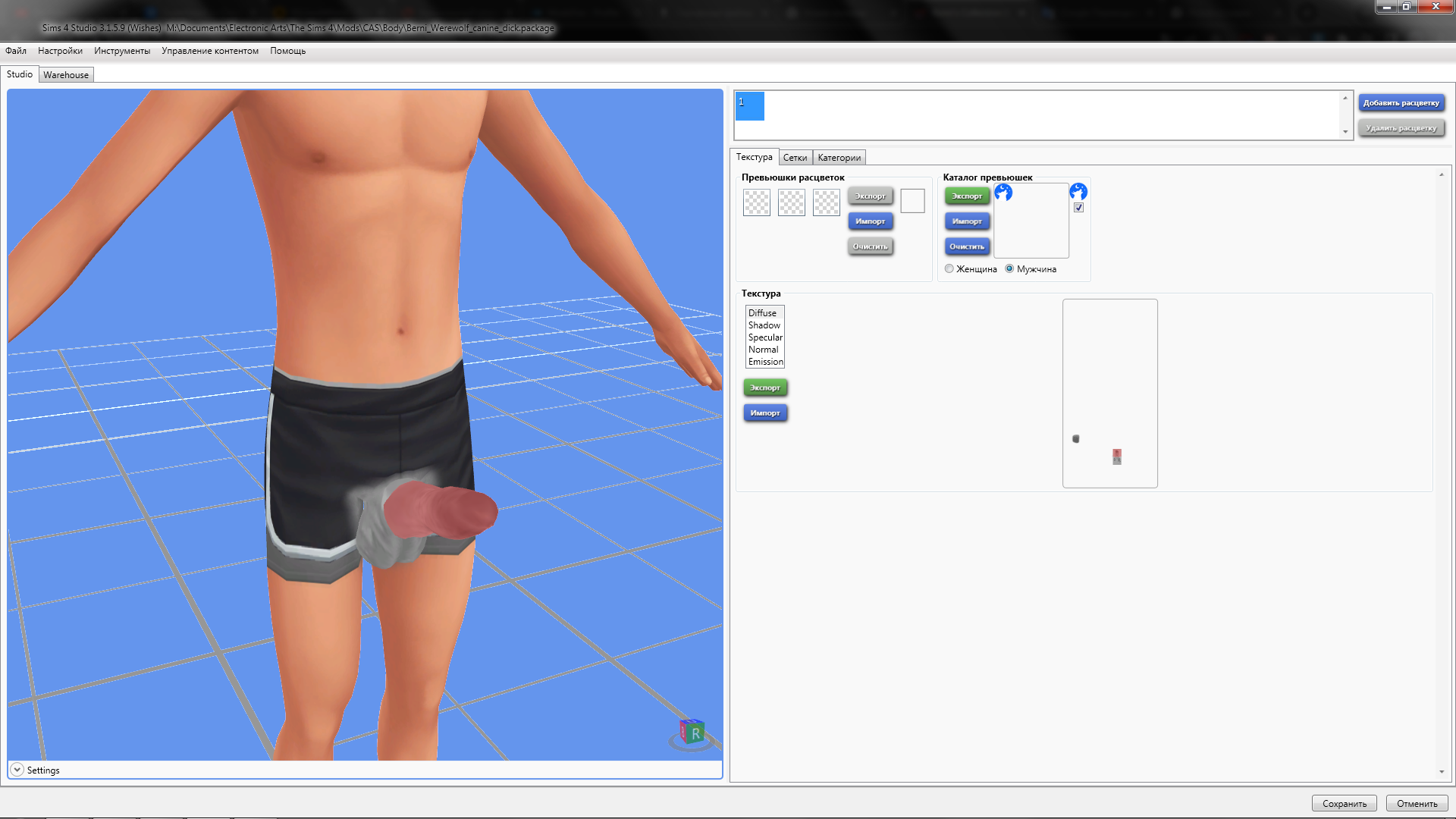This screenshot has width=1456, height=819.
Task: Select swatch 1 in the swatch list
Action: point(749,106)
